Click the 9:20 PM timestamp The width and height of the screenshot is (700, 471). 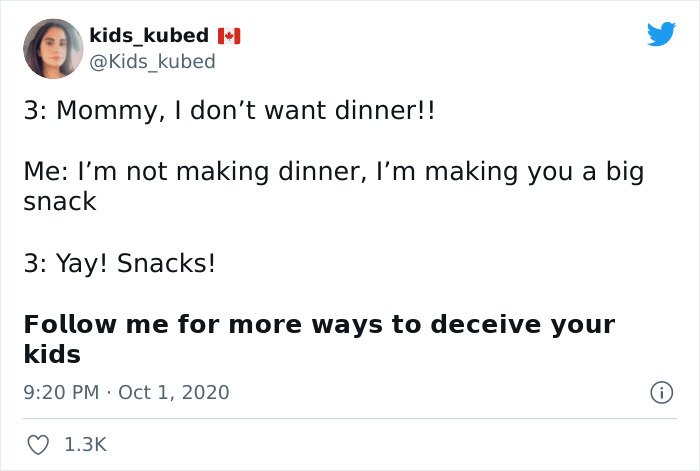pos(60,393)
